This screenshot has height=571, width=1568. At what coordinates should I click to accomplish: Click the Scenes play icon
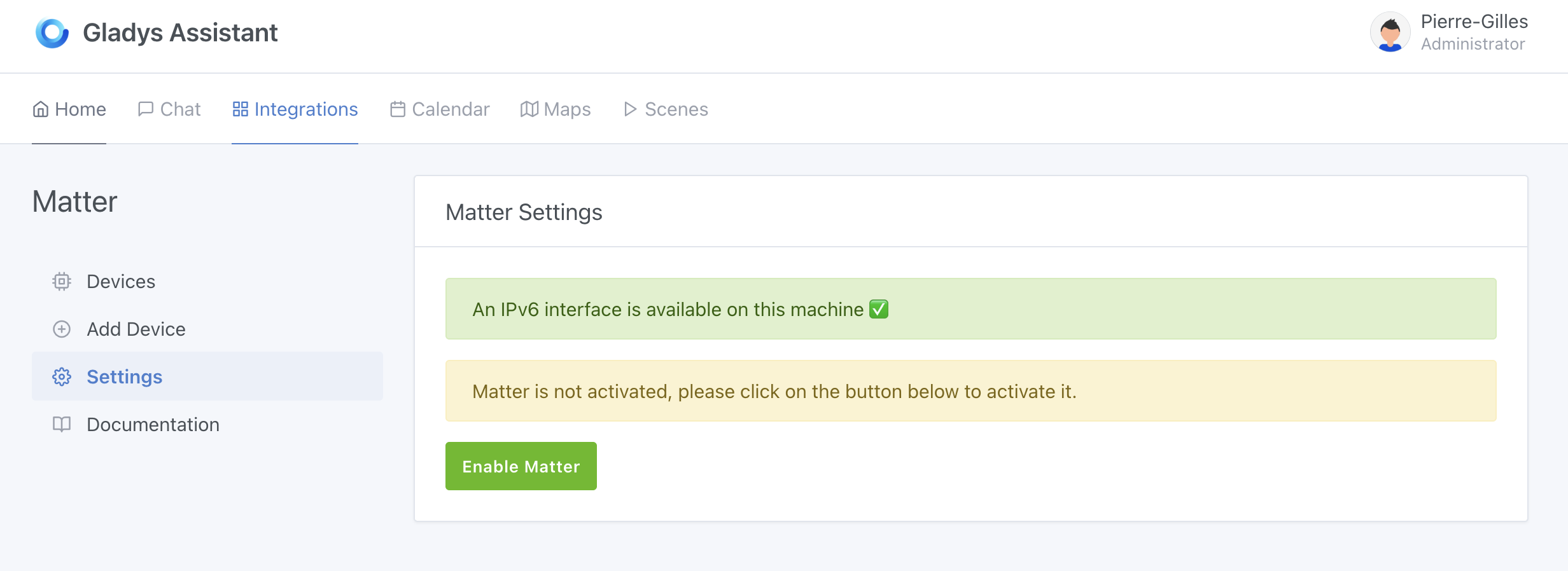point(630,109)
